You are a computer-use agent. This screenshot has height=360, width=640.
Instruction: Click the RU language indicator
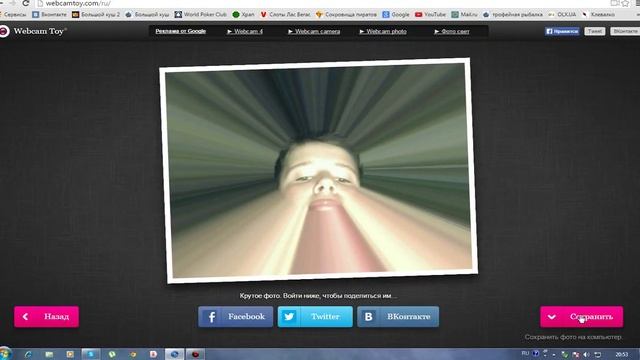[525, 353]
